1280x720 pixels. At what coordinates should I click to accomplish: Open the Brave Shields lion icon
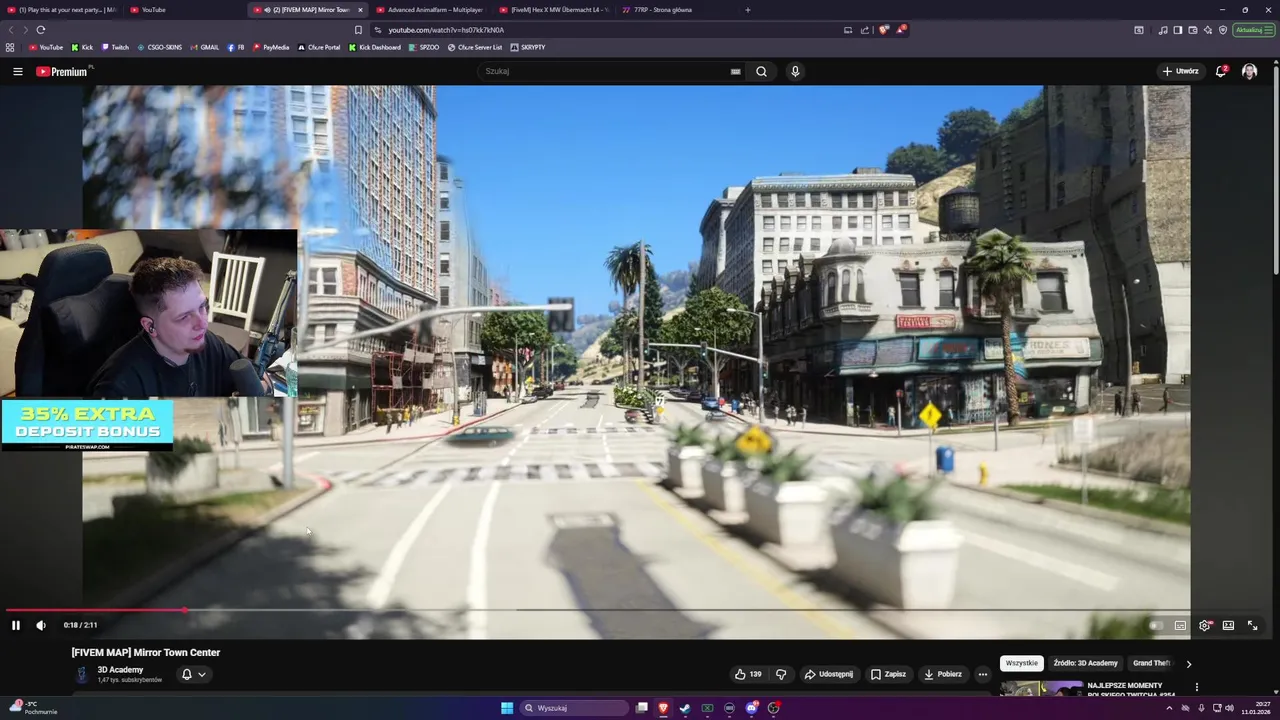(x=883, y=30)
